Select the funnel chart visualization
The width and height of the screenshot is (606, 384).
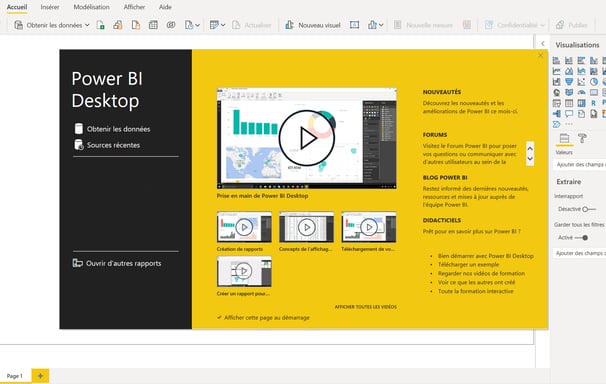[x=569, y=82]
